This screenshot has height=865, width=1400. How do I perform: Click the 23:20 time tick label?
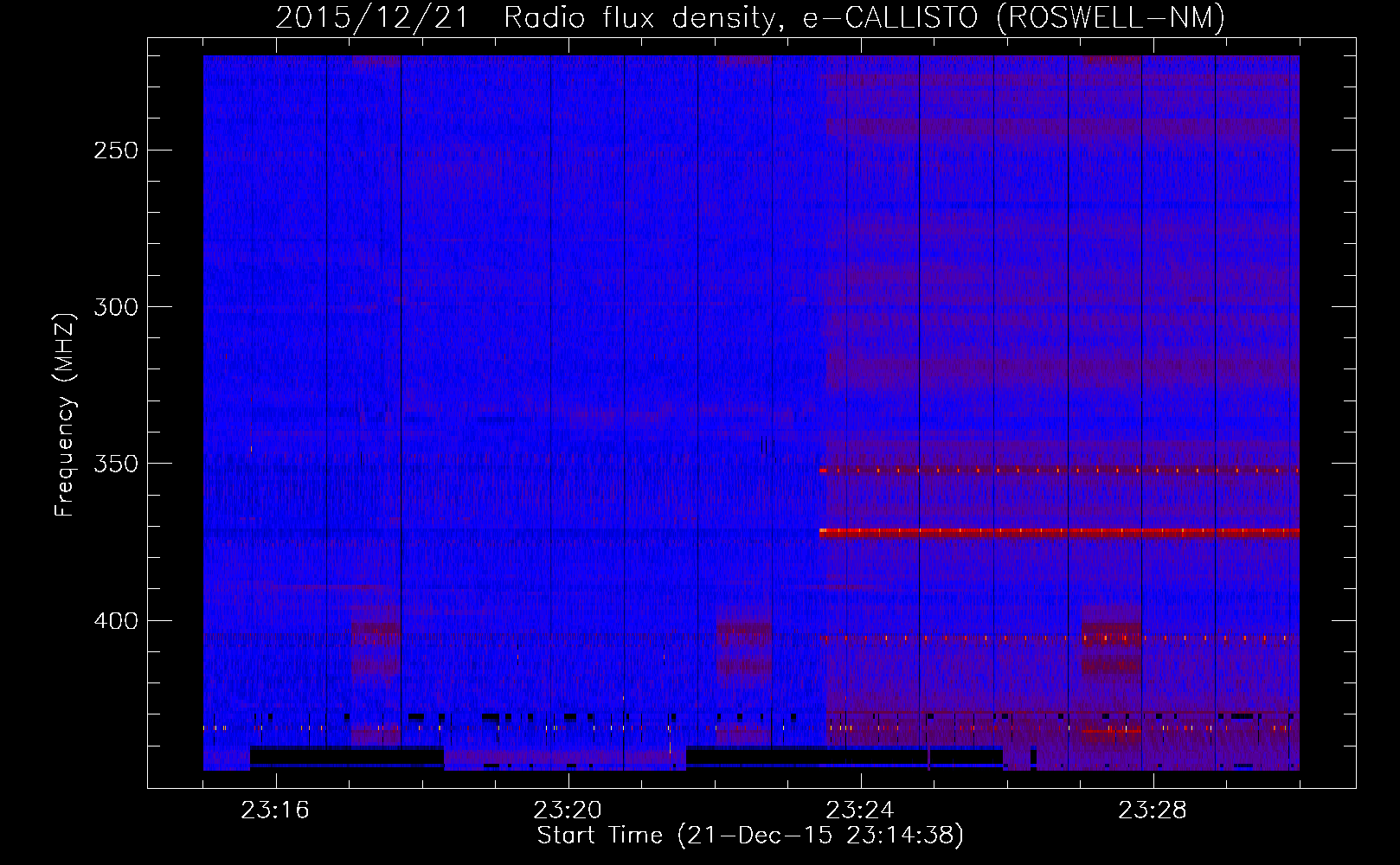coord(568,811)
